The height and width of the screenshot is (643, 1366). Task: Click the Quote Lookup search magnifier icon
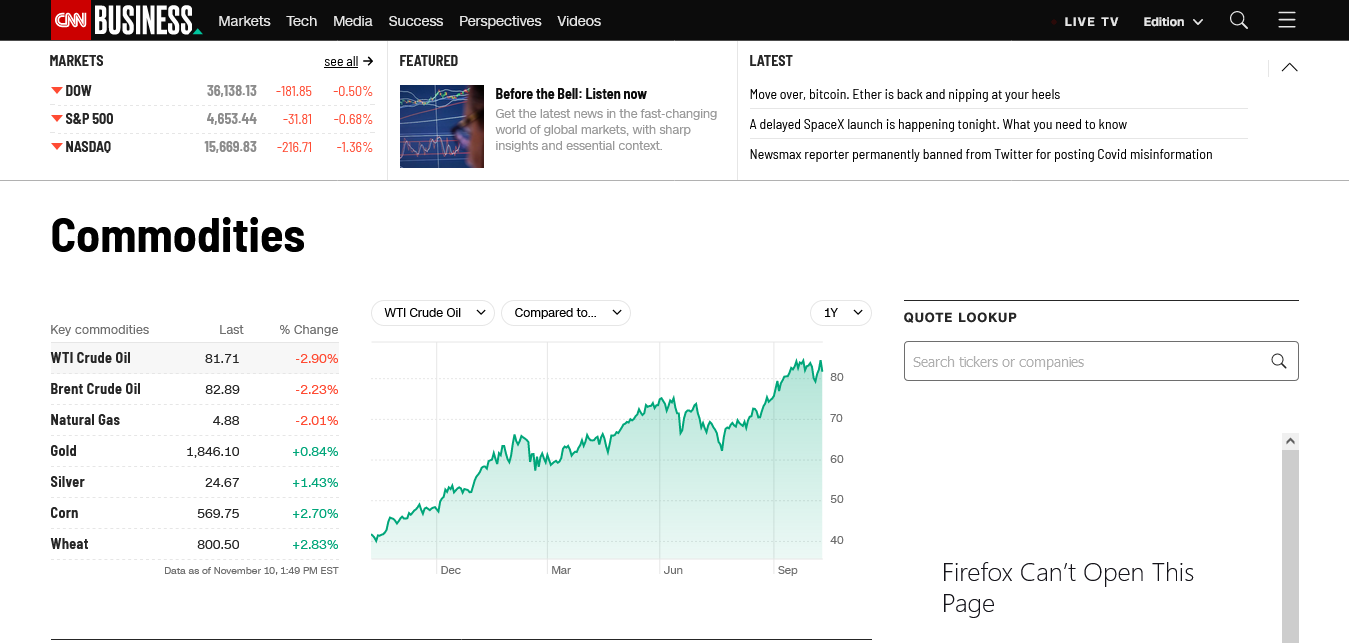1278,362
